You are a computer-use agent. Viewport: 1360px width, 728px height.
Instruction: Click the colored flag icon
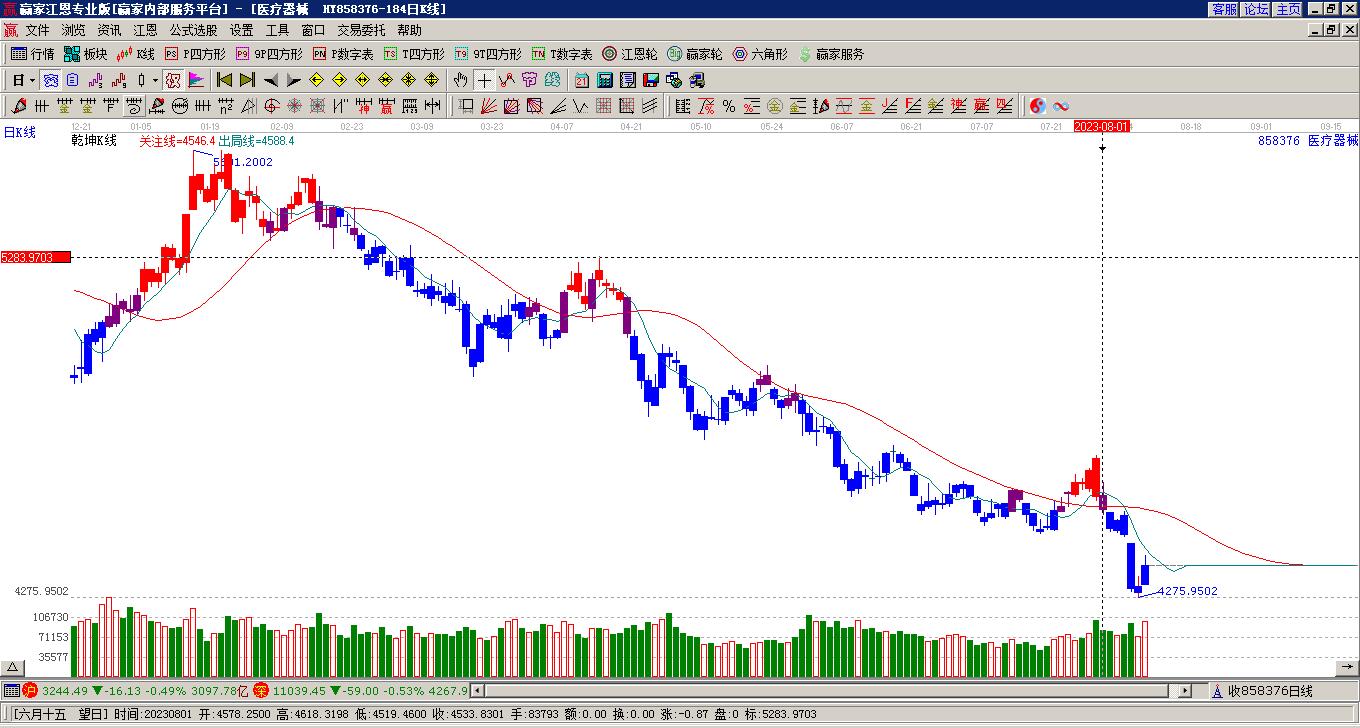point(196,80)
